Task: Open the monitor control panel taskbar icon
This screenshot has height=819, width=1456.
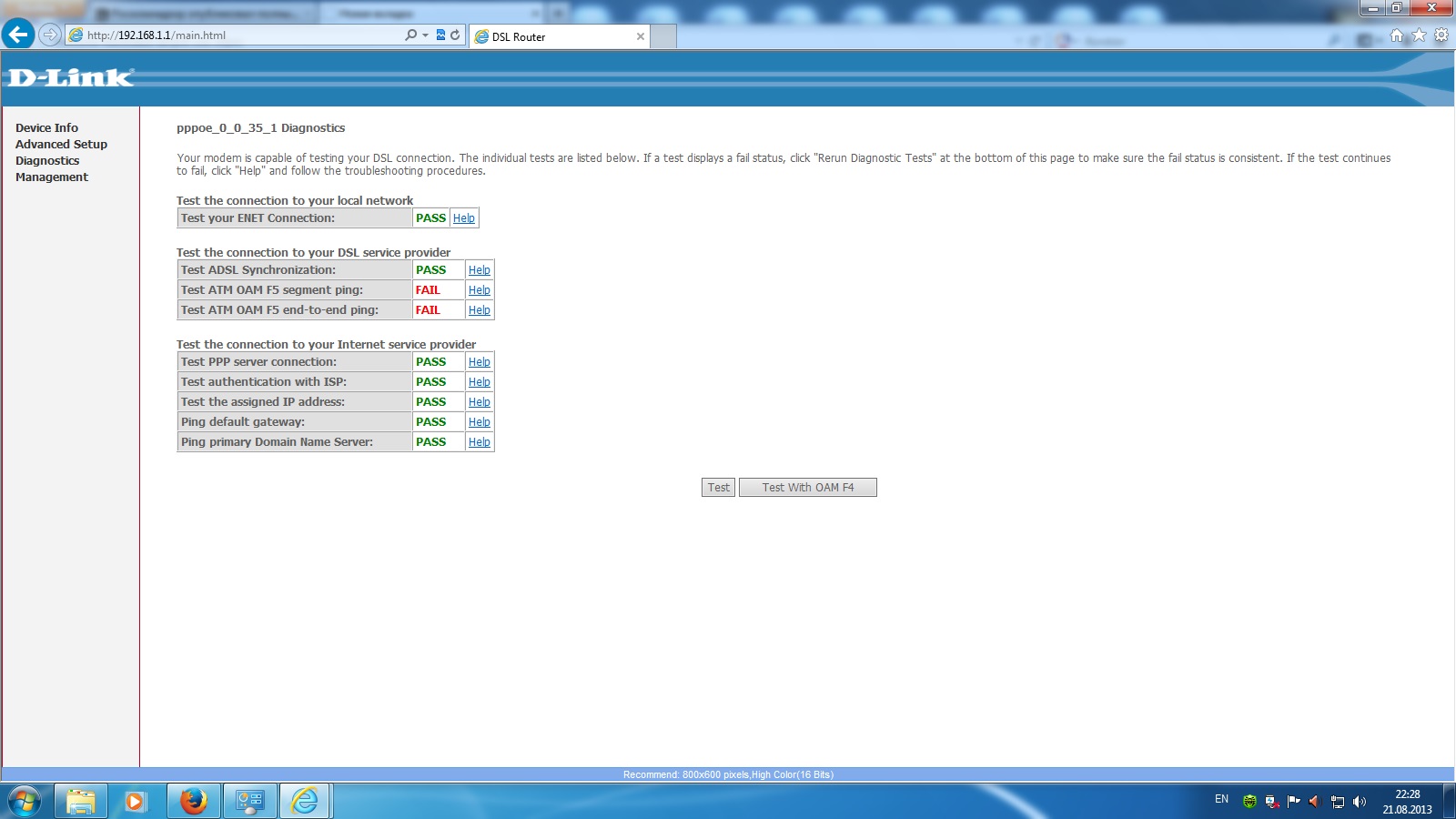Action: 249,801
